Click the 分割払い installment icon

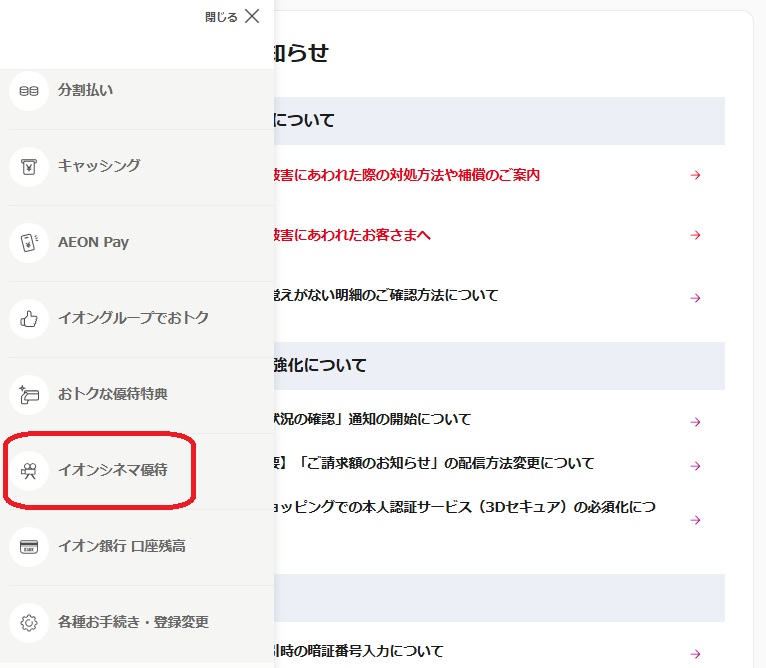(x=29, y=90)
